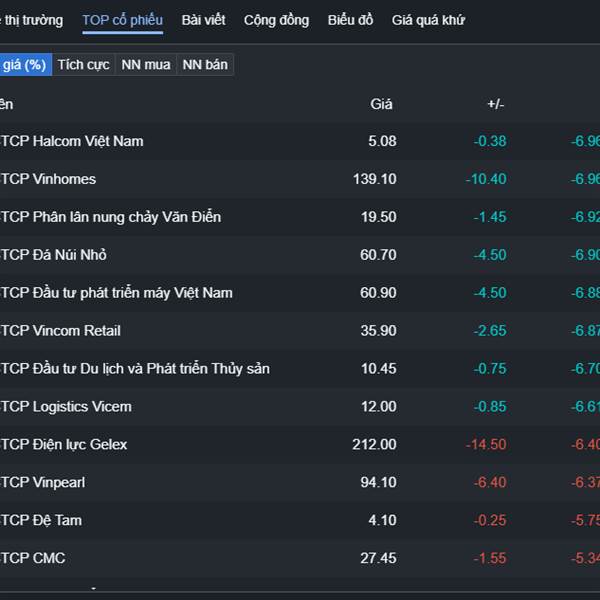Select the 'Giá quá khứ' tab

[x=428, y=20]
